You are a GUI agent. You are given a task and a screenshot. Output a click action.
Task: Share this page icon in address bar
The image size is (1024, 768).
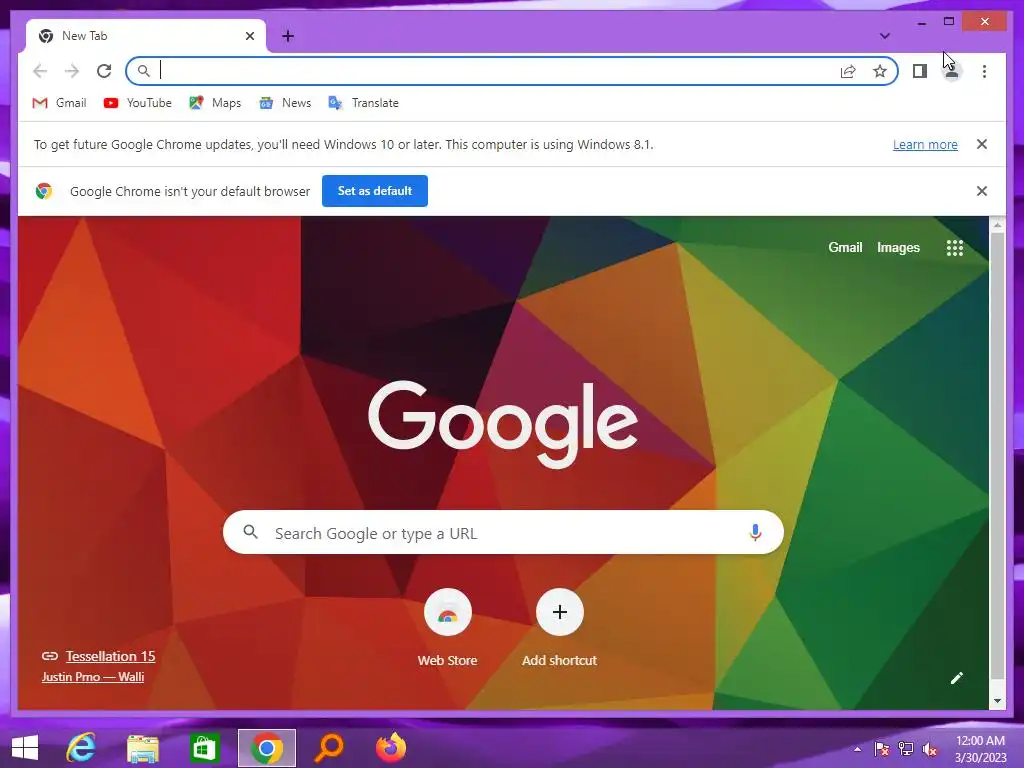point(848,71)
